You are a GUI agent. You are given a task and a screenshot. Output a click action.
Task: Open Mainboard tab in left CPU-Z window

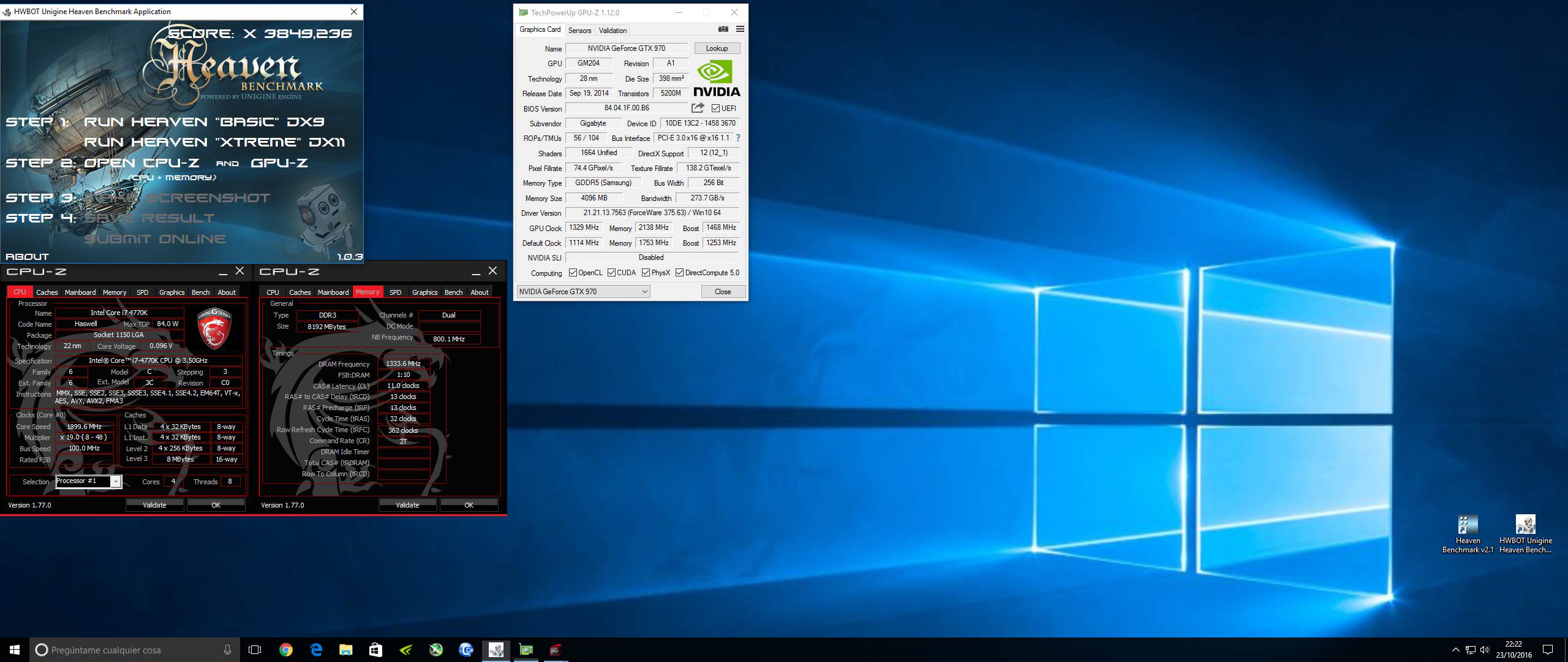coord(80,292)
